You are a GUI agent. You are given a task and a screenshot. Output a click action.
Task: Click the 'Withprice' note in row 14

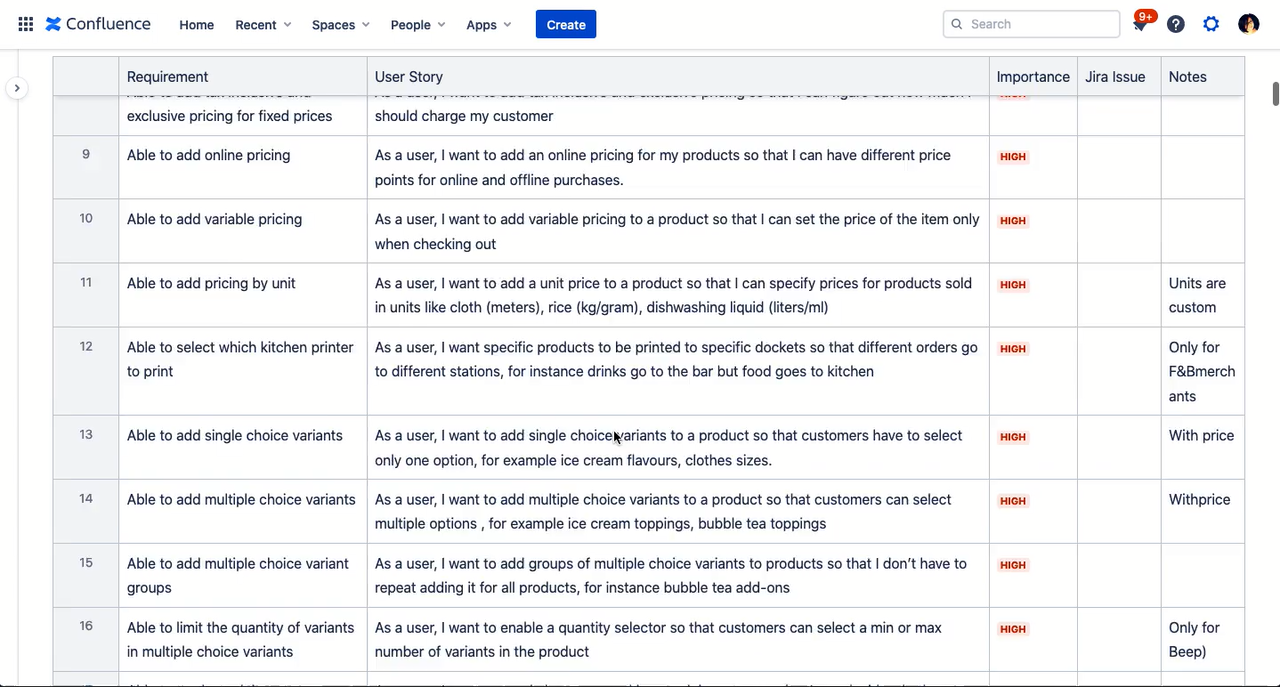pos(1199,499)
